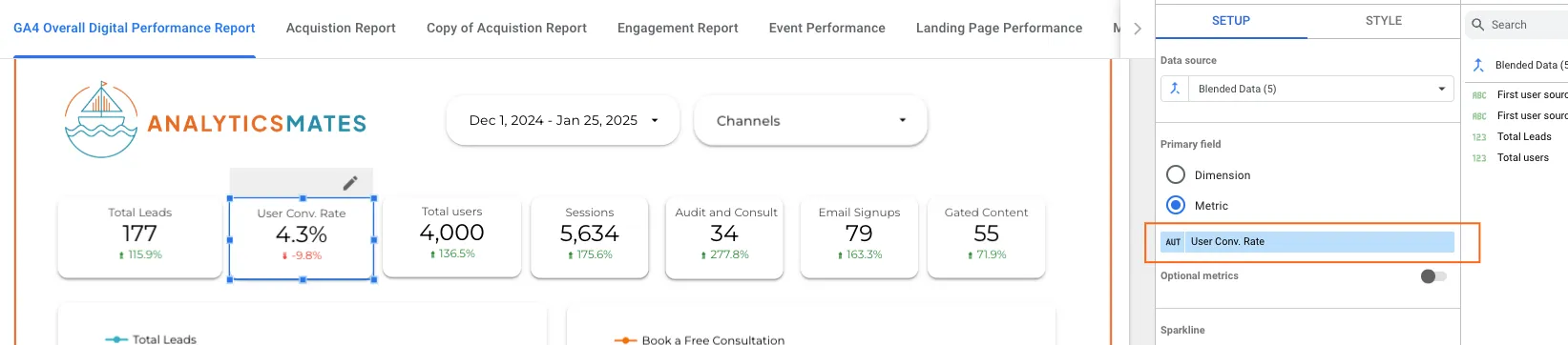The width and height of the screenshot is (1568, 345).
Task: Click the 115.9% change under Total Leads
Action: pyautogui.click(x=140, y=255)
